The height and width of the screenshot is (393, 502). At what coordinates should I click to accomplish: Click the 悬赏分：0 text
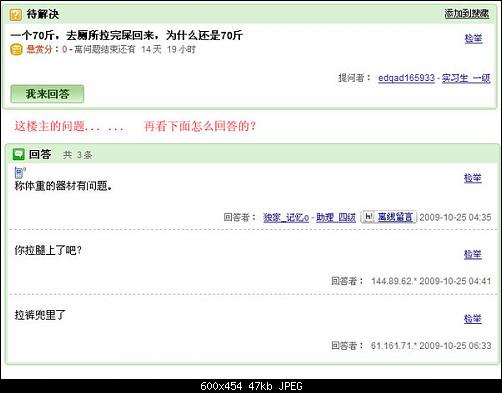tap(47, 49)
